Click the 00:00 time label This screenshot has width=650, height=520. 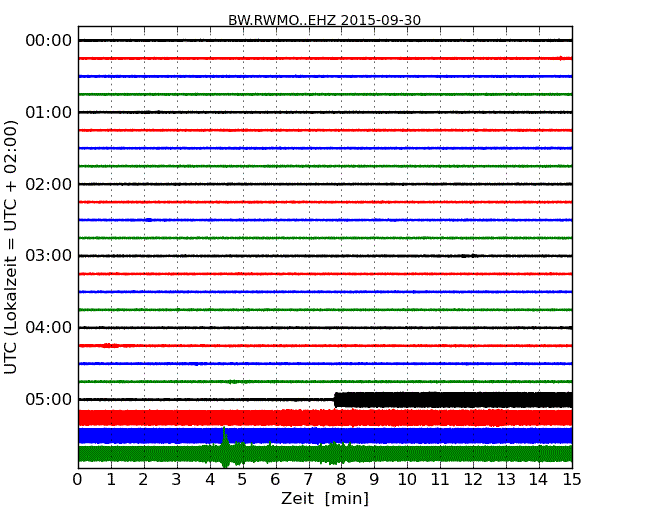49,41
